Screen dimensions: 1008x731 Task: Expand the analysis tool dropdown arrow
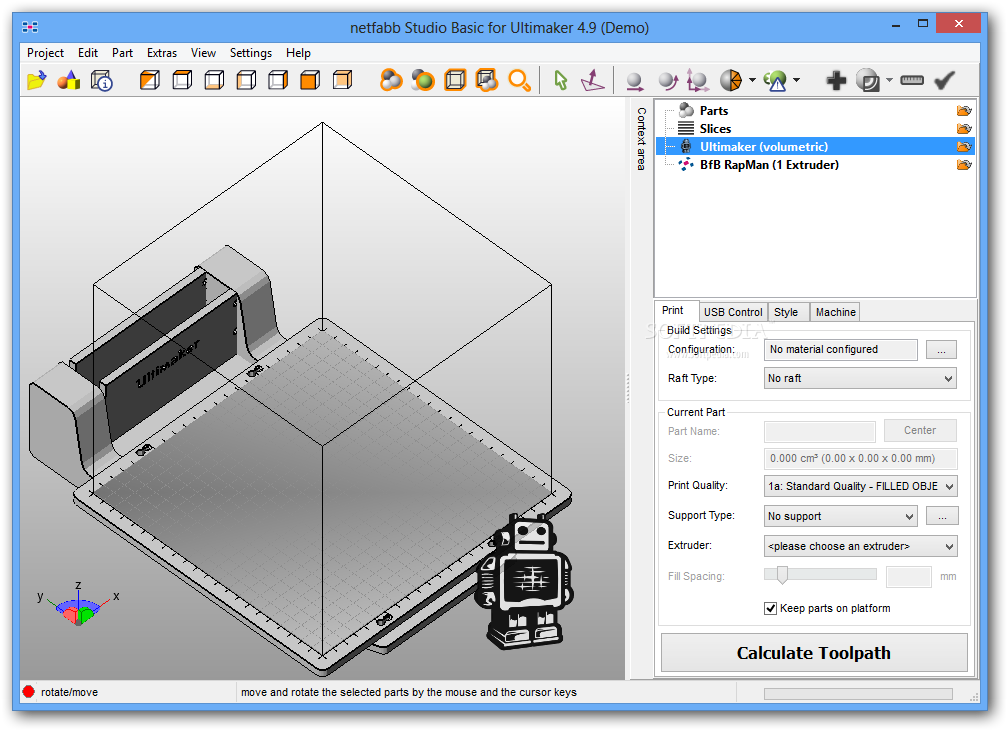click(796, 80)
